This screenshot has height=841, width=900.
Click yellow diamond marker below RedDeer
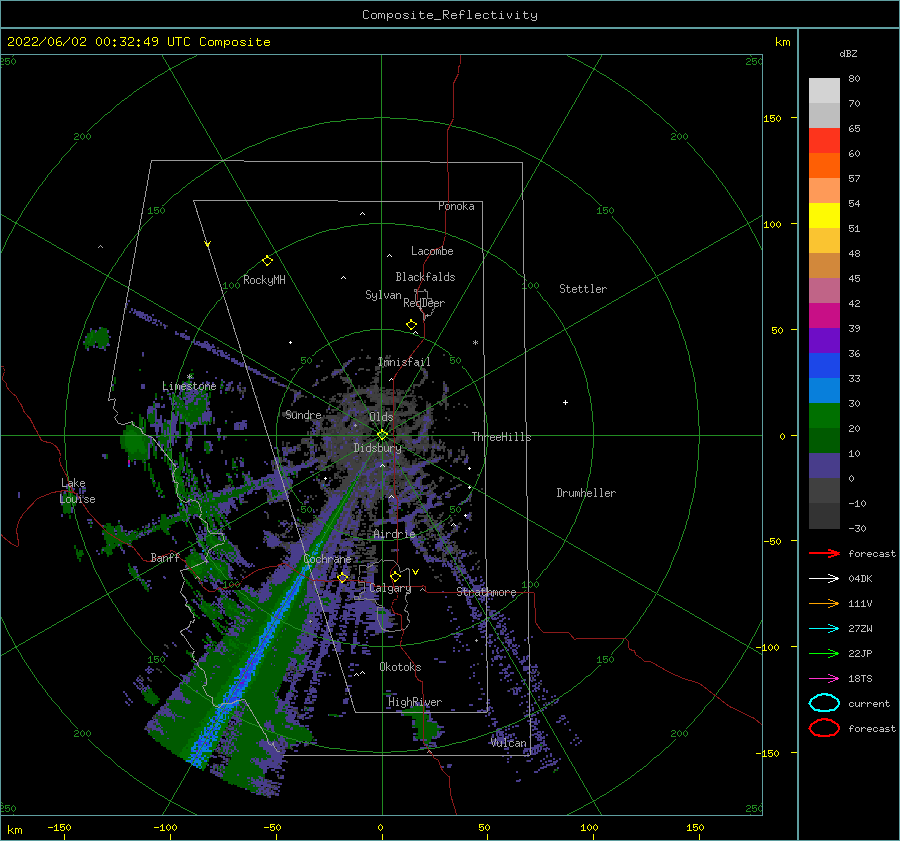pyautogui.click(x=411, y=325)
